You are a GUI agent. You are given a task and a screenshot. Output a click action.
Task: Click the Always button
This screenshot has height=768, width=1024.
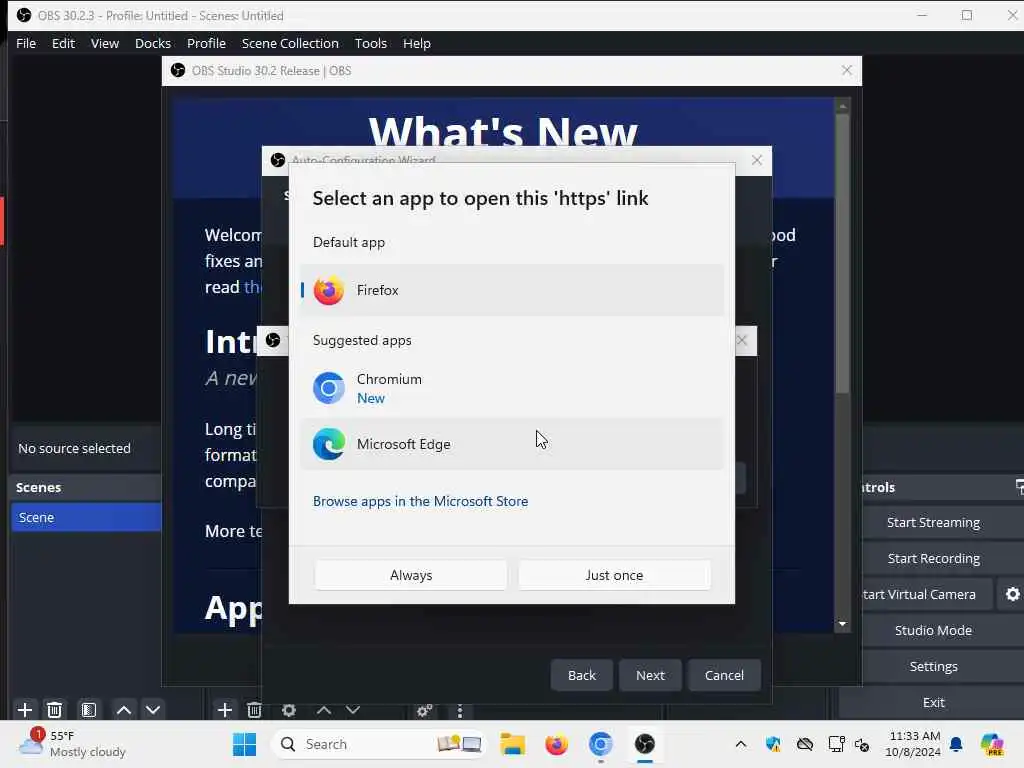tap(411, 575)
